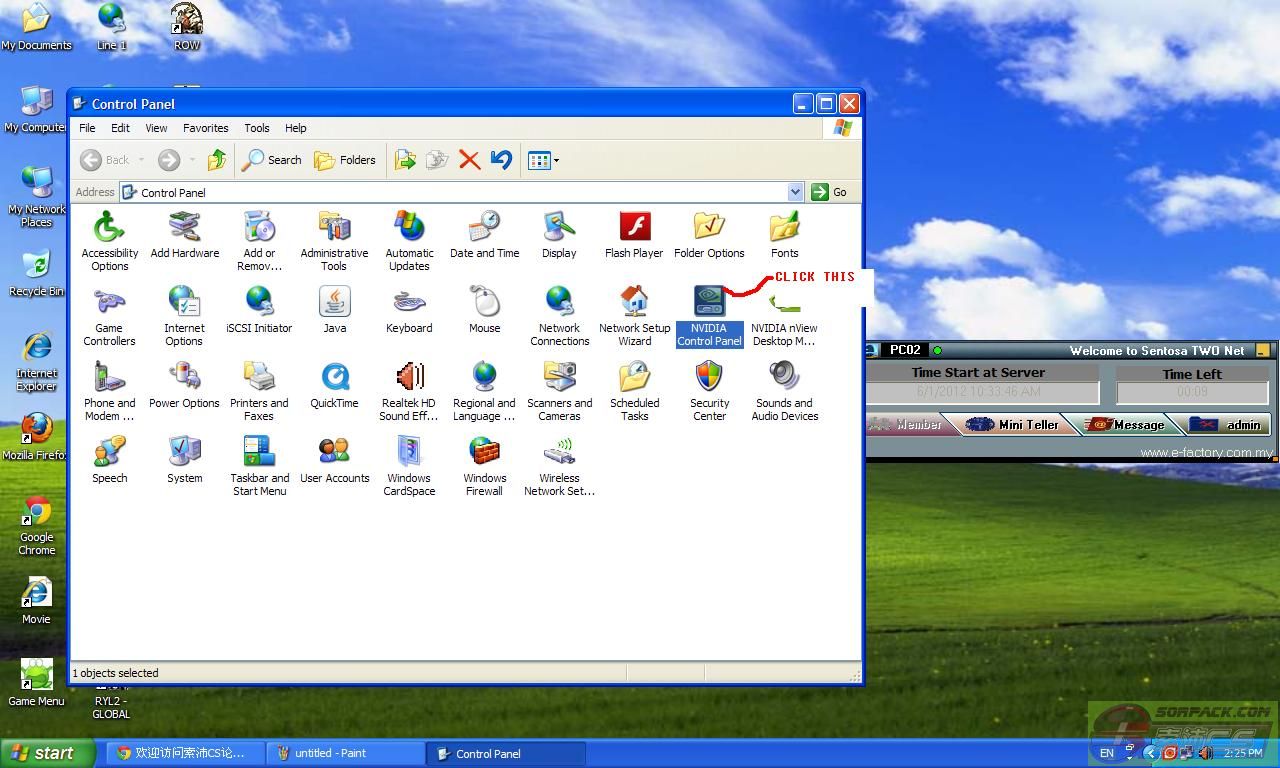Click the Windows start button
The image size is (1280, 768).
click(46, 753)
